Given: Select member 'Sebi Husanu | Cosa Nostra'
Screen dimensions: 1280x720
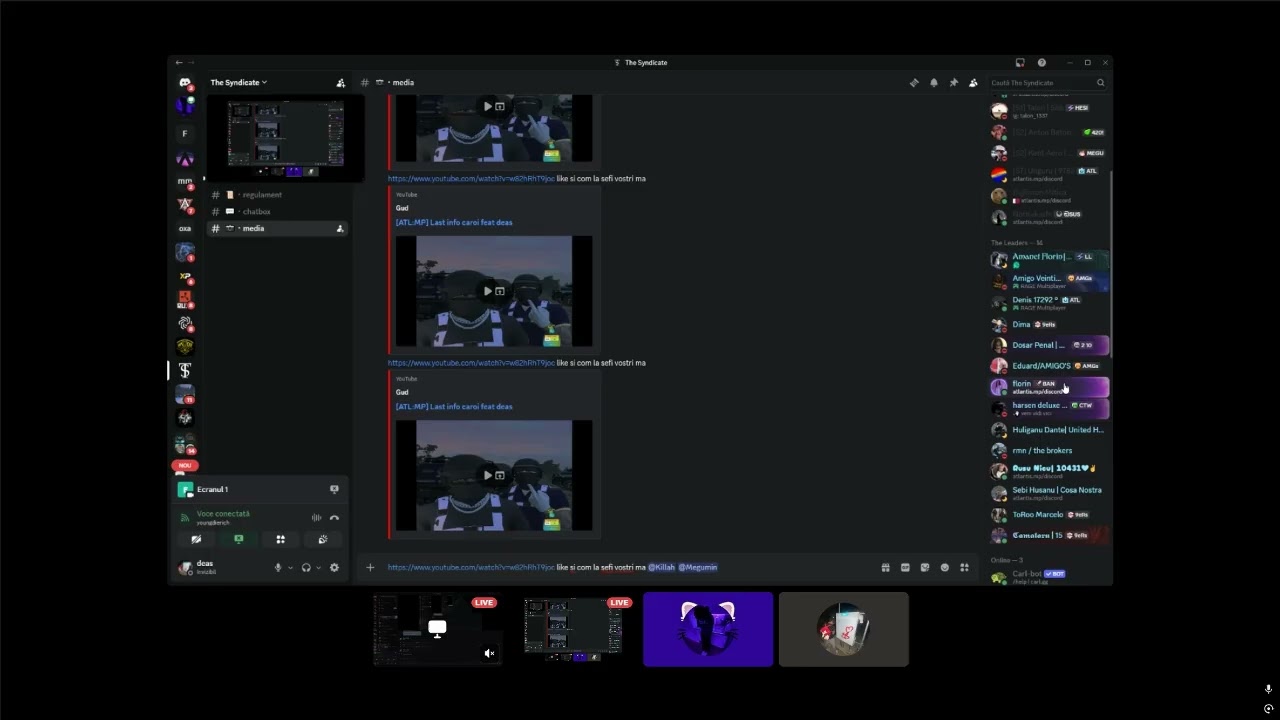Looking at the screenshot, I should 1048,493.
